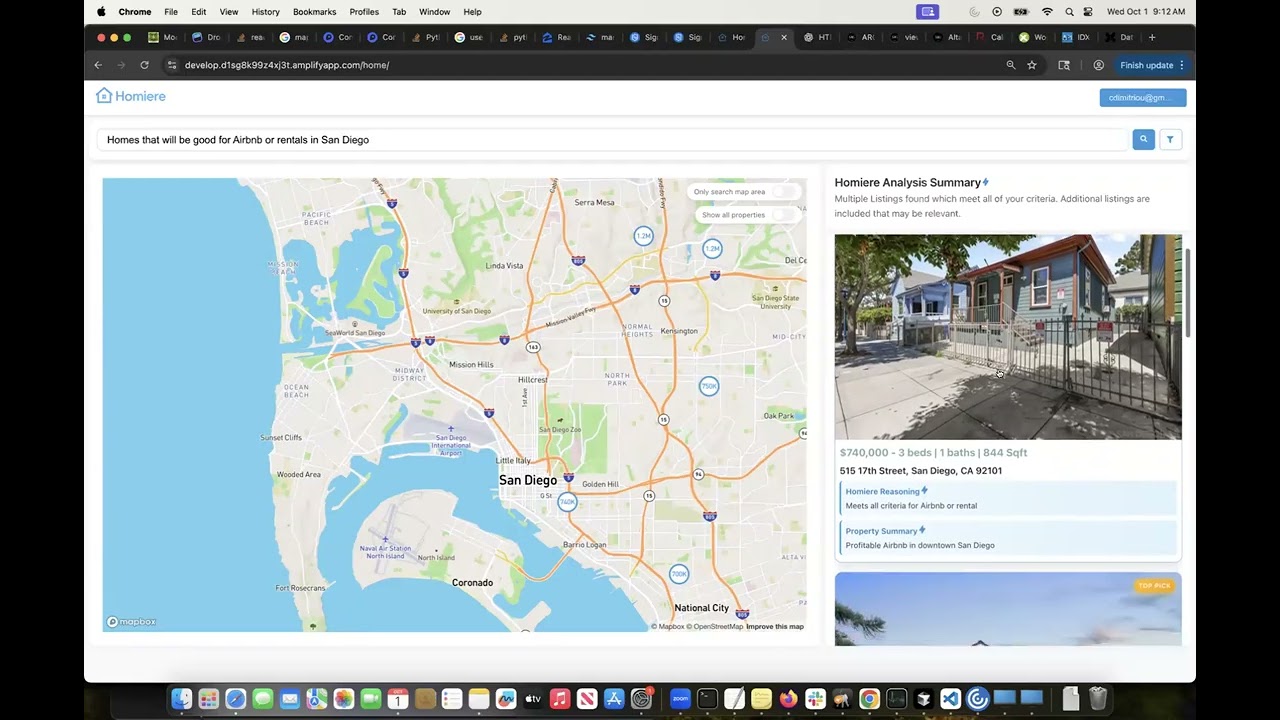Close the active browser tab

(784, 37)
